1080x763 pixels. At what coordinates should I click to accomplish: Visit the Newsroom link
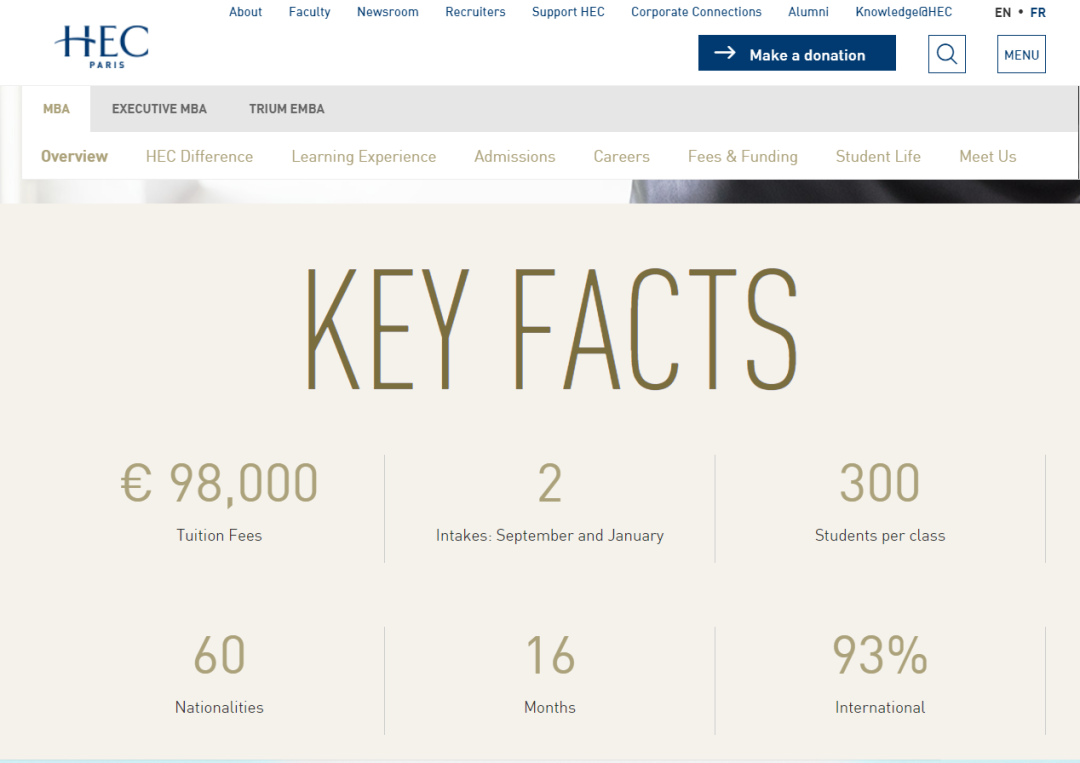tap(388, 12)
